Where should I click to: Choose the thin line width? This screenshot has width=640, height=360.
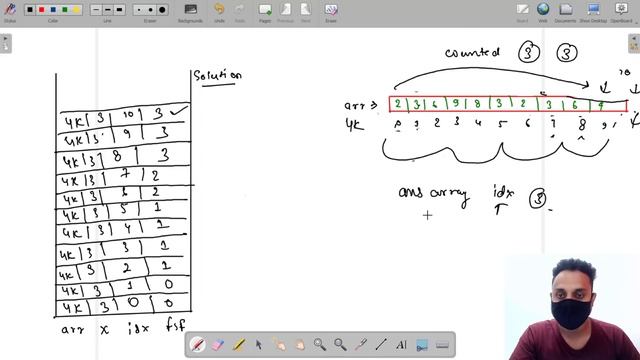click(x=96, y=9)
